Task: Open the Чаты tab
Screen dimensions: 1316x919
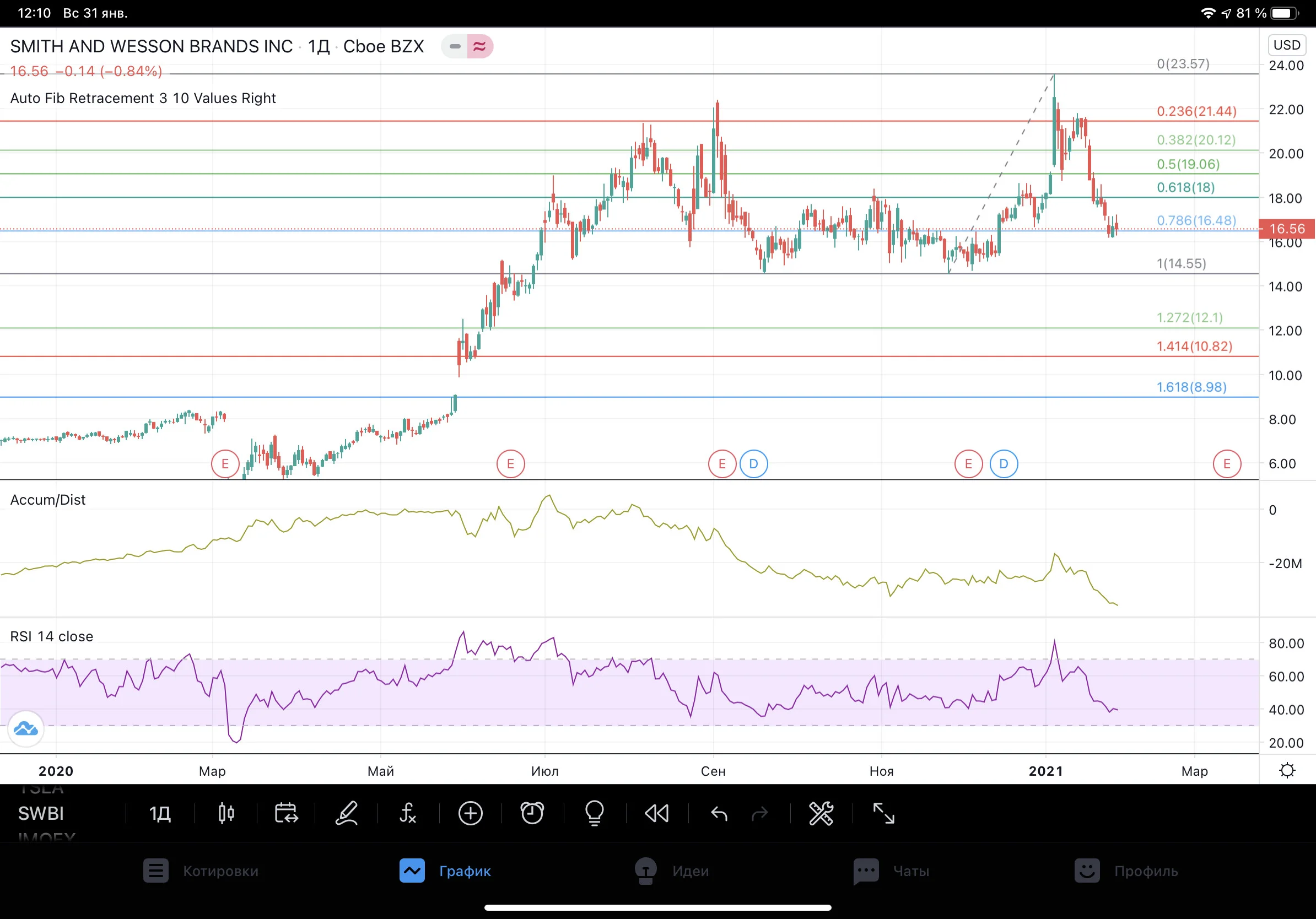Action: (x=891, y=871)
